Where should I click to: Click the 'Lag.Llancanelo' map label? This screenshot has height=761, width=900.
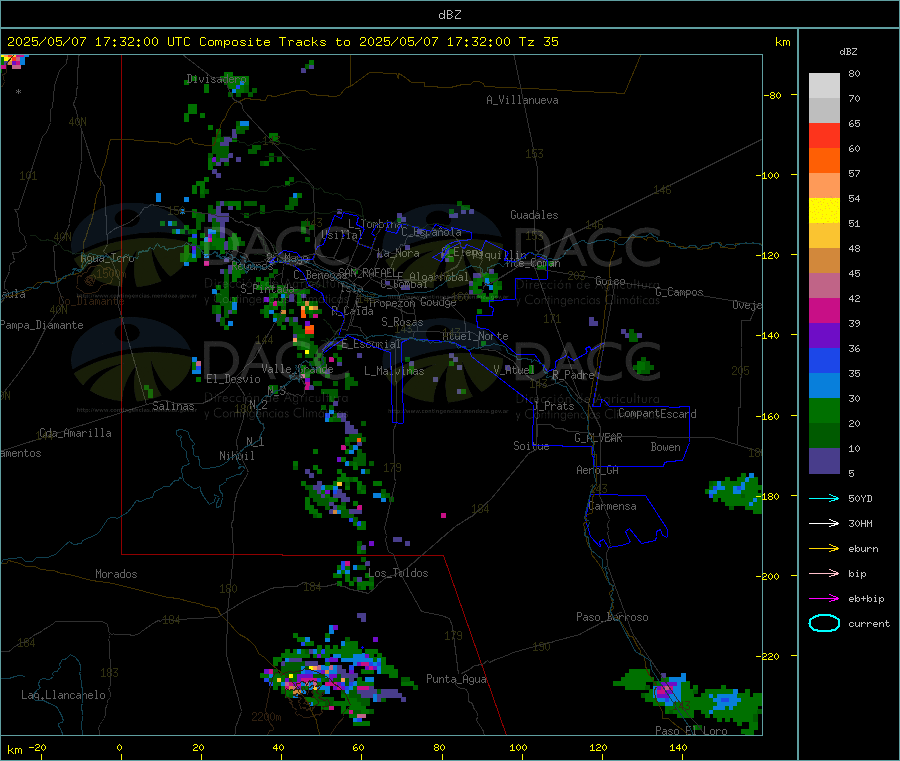point(64,695)
